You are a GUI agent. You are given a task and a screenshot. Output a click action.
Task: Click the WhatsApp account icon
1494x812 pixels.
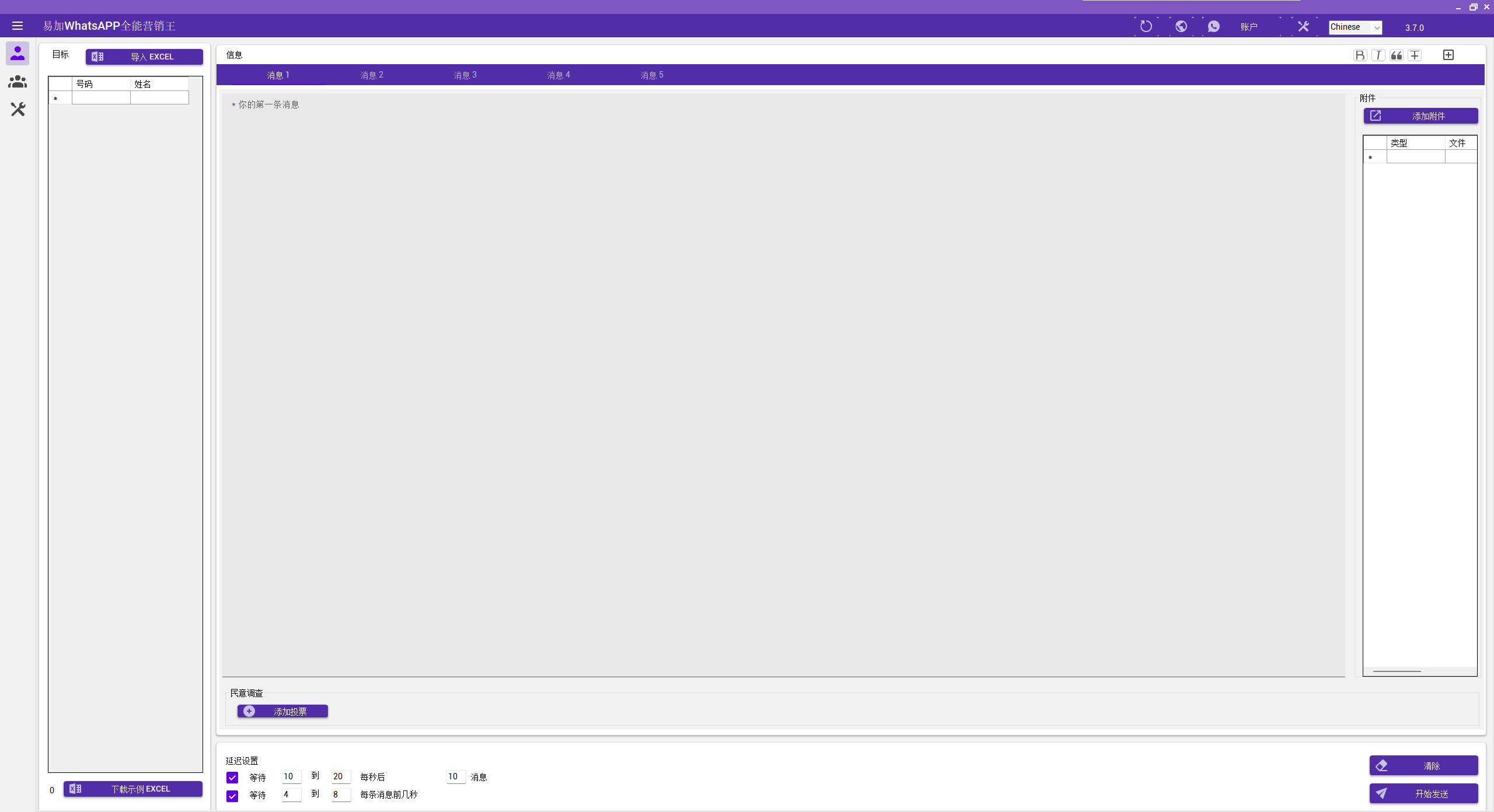pyautogui.click(x=1214, y=26)
